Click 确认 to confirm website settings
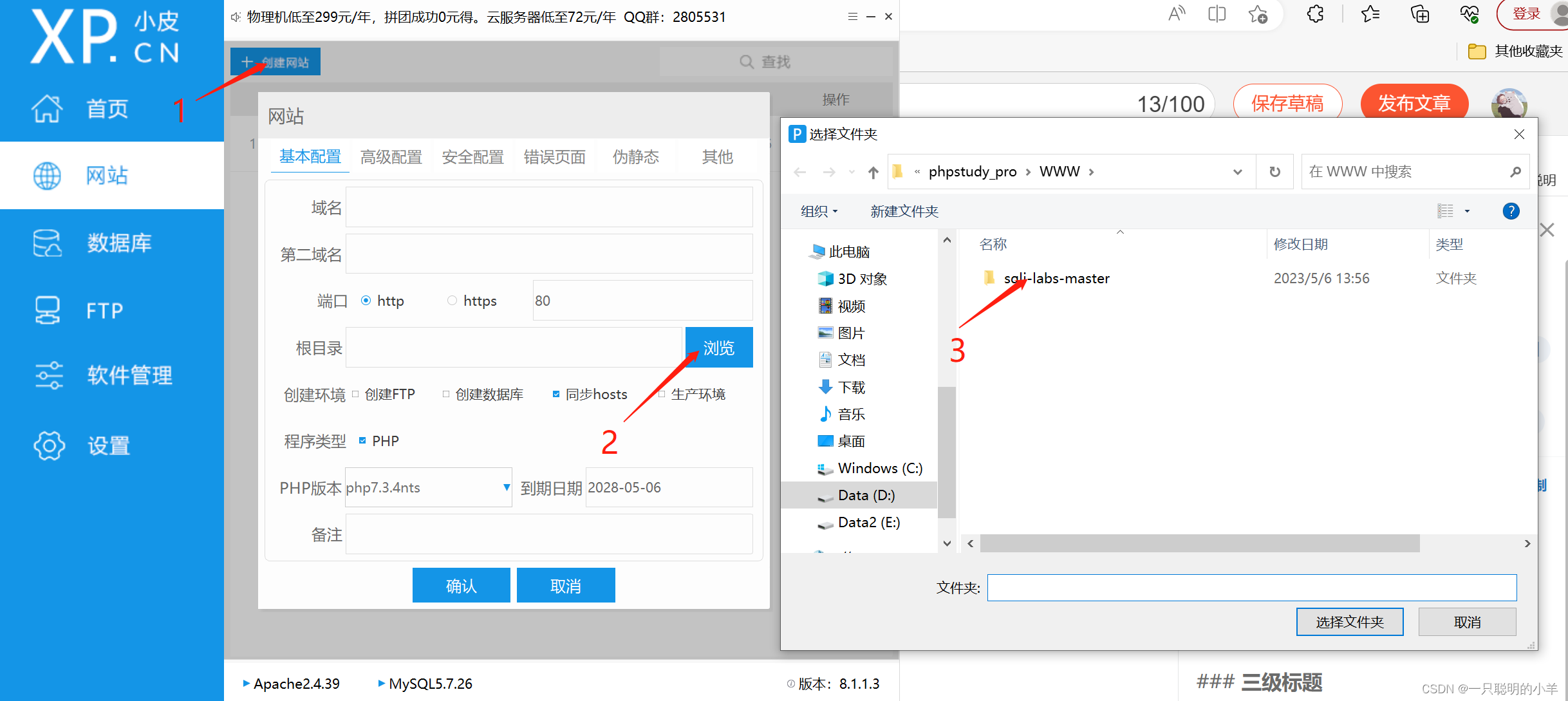 462,586
